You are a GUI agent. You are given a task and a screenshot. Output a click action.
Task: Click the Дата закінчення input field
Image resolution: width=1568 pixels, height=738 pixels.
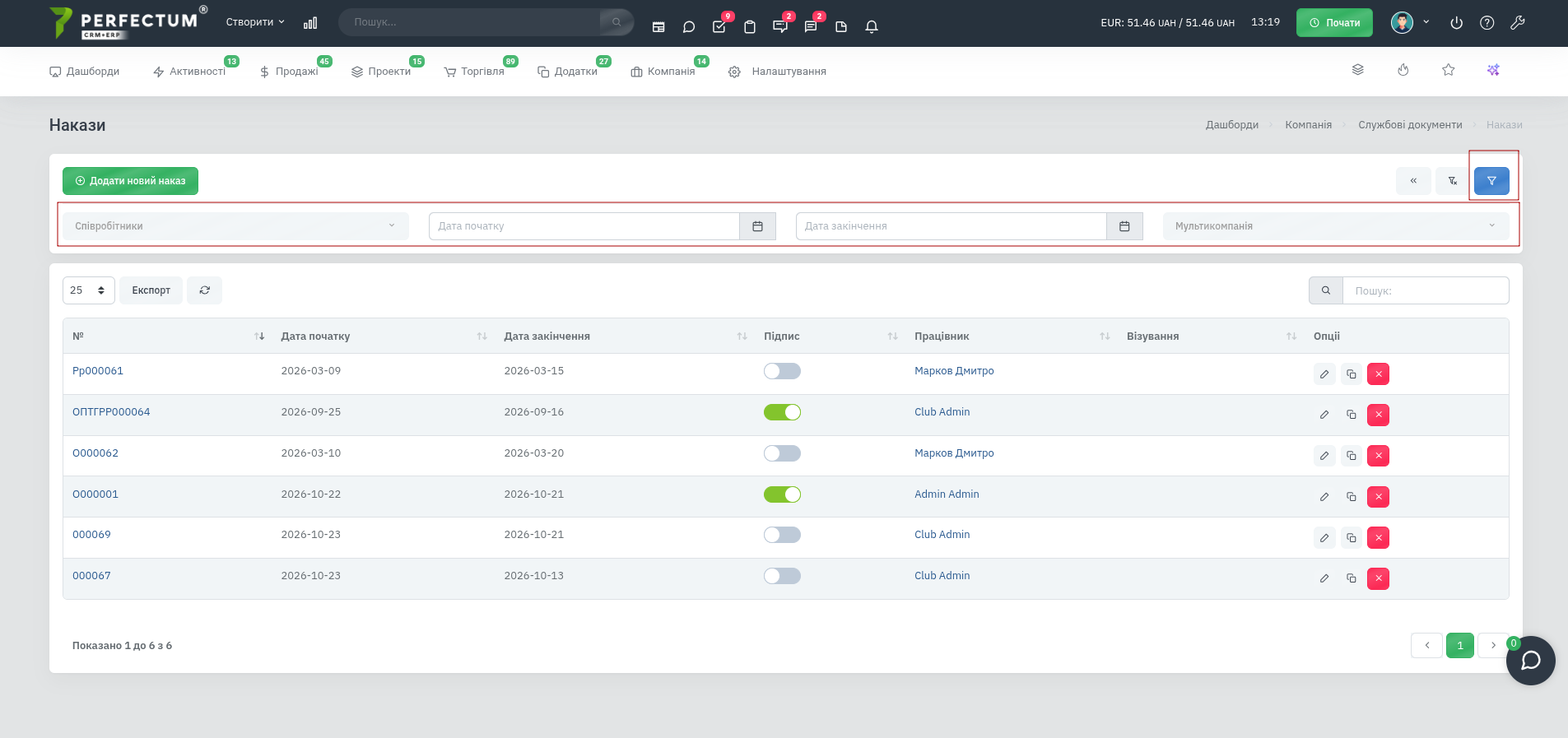pyautogui.click(x=952, y=226)
